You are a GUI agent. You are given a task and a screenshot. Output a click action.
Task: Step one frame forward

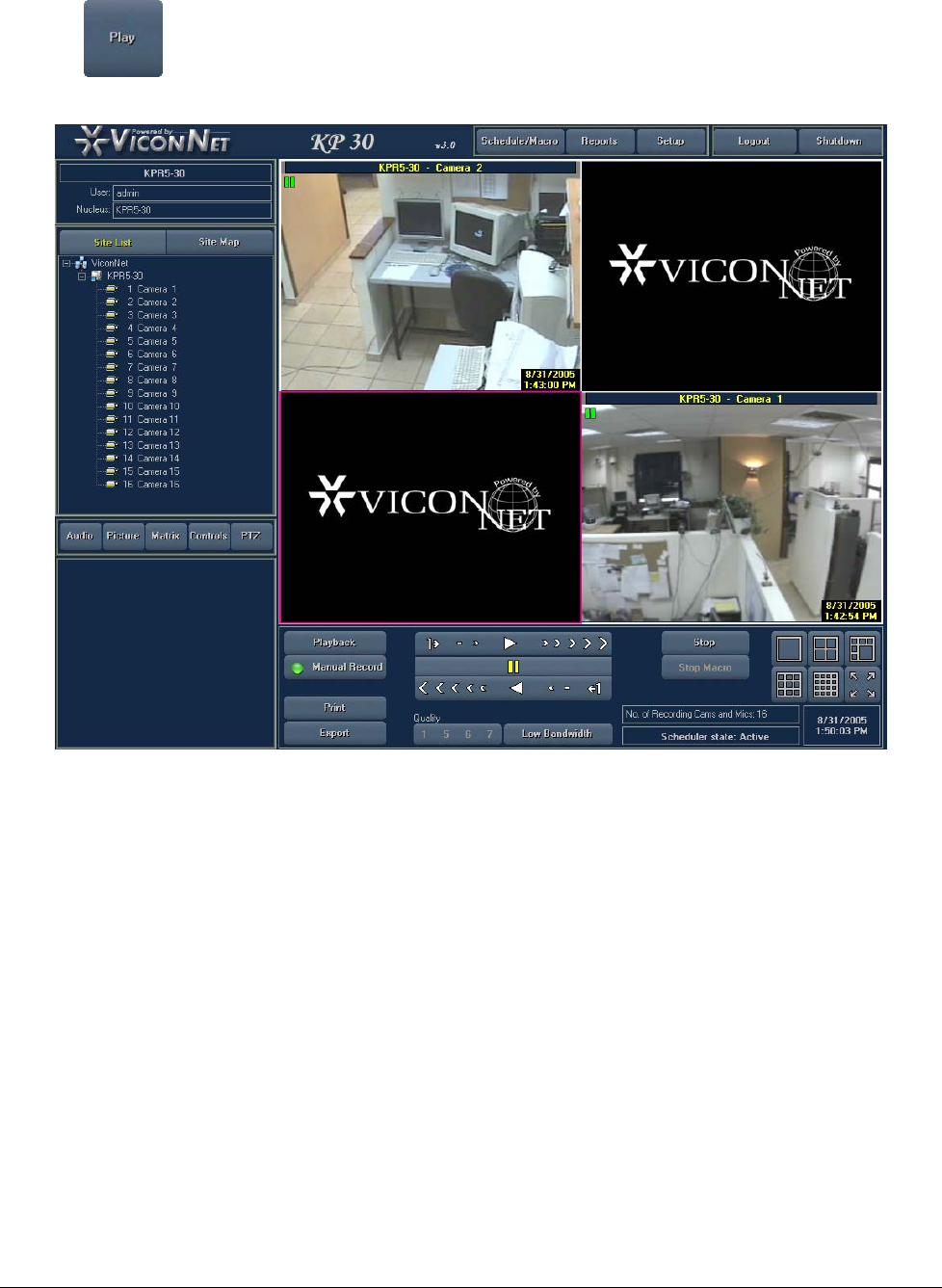coord(432,644)
